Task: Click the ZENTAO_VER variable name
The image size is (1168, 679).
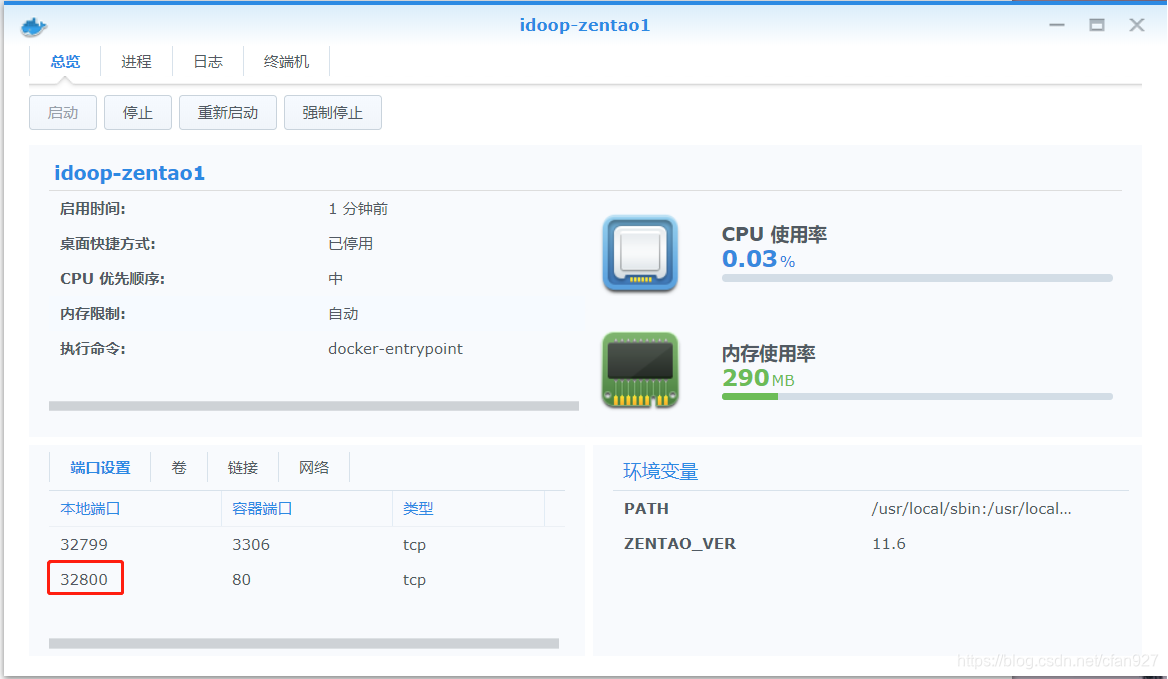Action: pyautogui.click(x=680, y=543)
